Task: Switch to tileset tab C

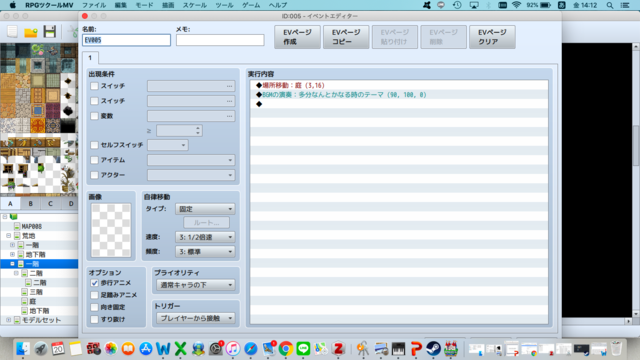Action: click(50, 203)
